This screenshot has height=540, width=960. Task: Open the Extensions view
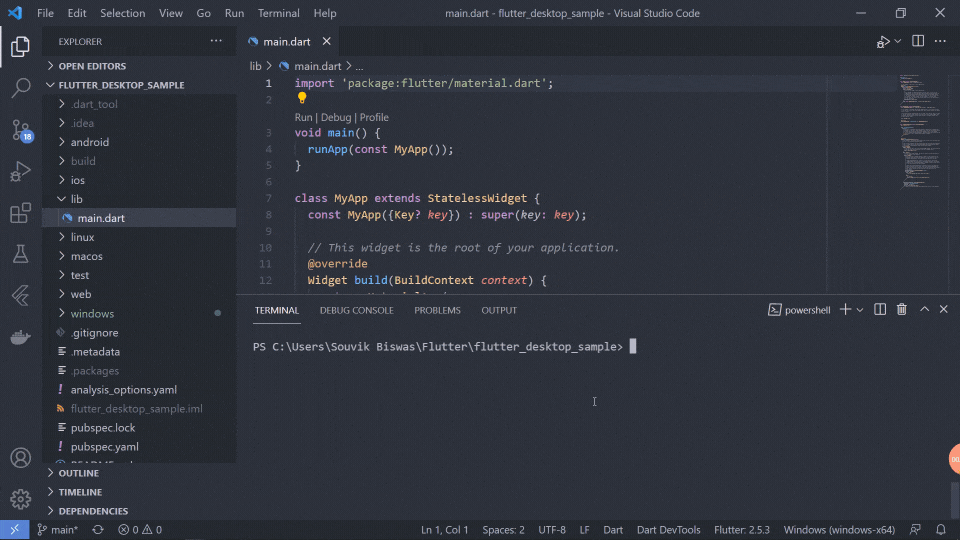click(20, 213)
